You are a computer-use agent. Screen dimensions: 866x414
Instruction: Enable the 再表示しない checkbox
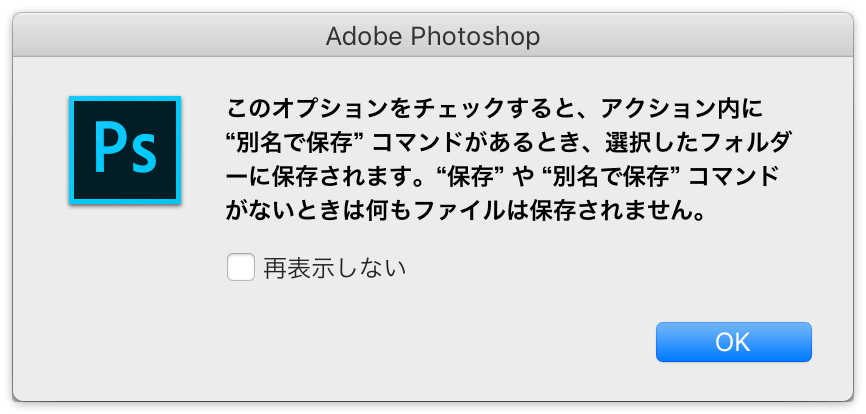pos(241,267)
